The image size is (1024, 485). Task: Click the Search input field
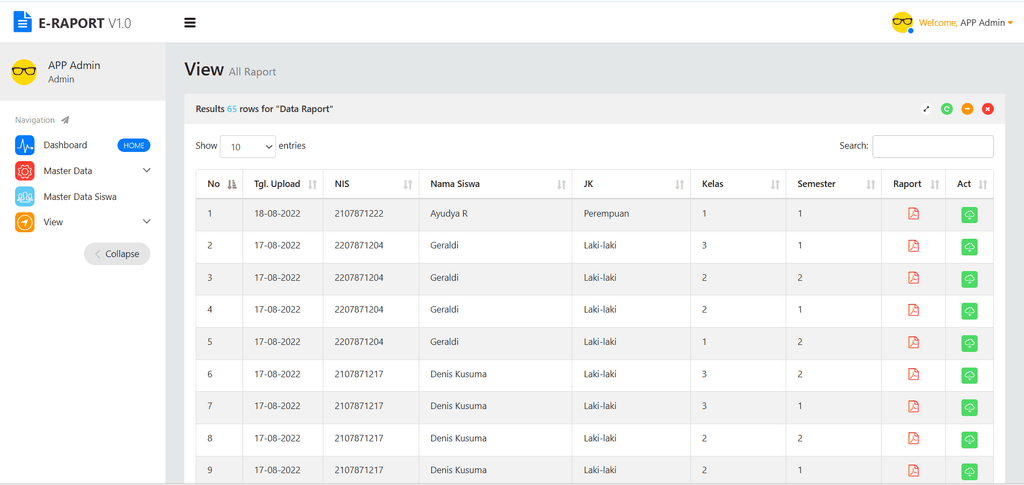[933, 146]
